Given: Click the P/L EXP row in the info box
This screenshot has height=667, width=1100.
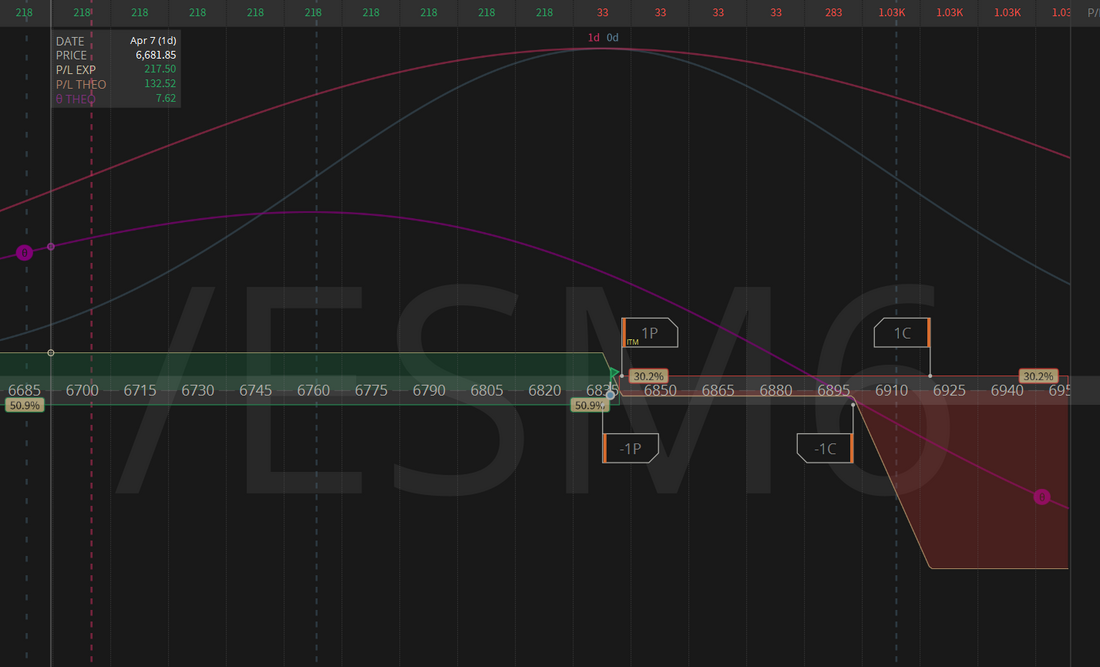Looking at the screenshot, I should coord(116,70).
